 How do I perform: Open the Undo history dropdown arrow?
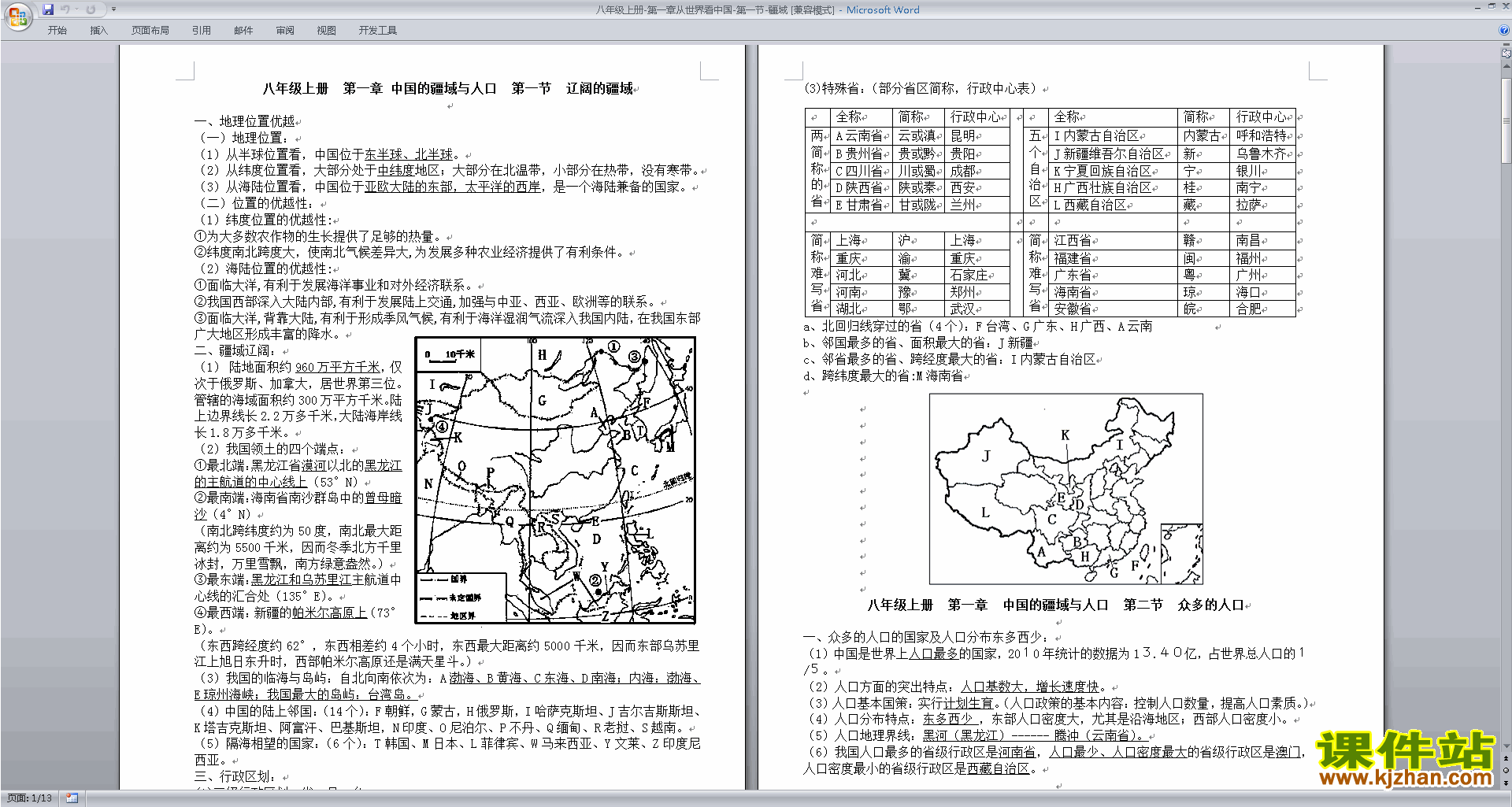(76, 9)
